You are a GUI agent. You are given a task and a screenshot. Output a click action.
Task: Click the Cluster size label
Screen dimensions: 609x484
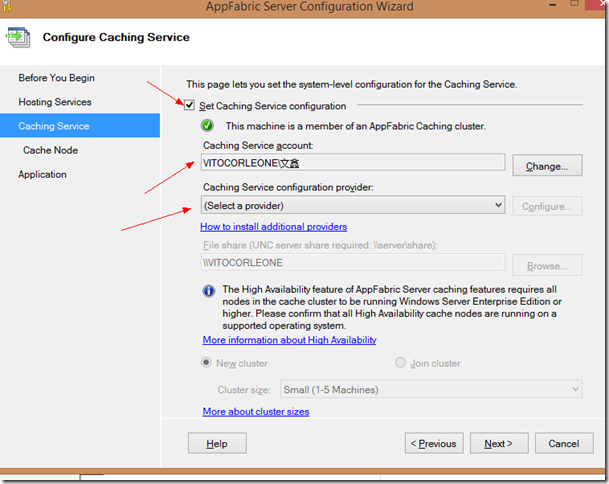[x=244, y=390]
